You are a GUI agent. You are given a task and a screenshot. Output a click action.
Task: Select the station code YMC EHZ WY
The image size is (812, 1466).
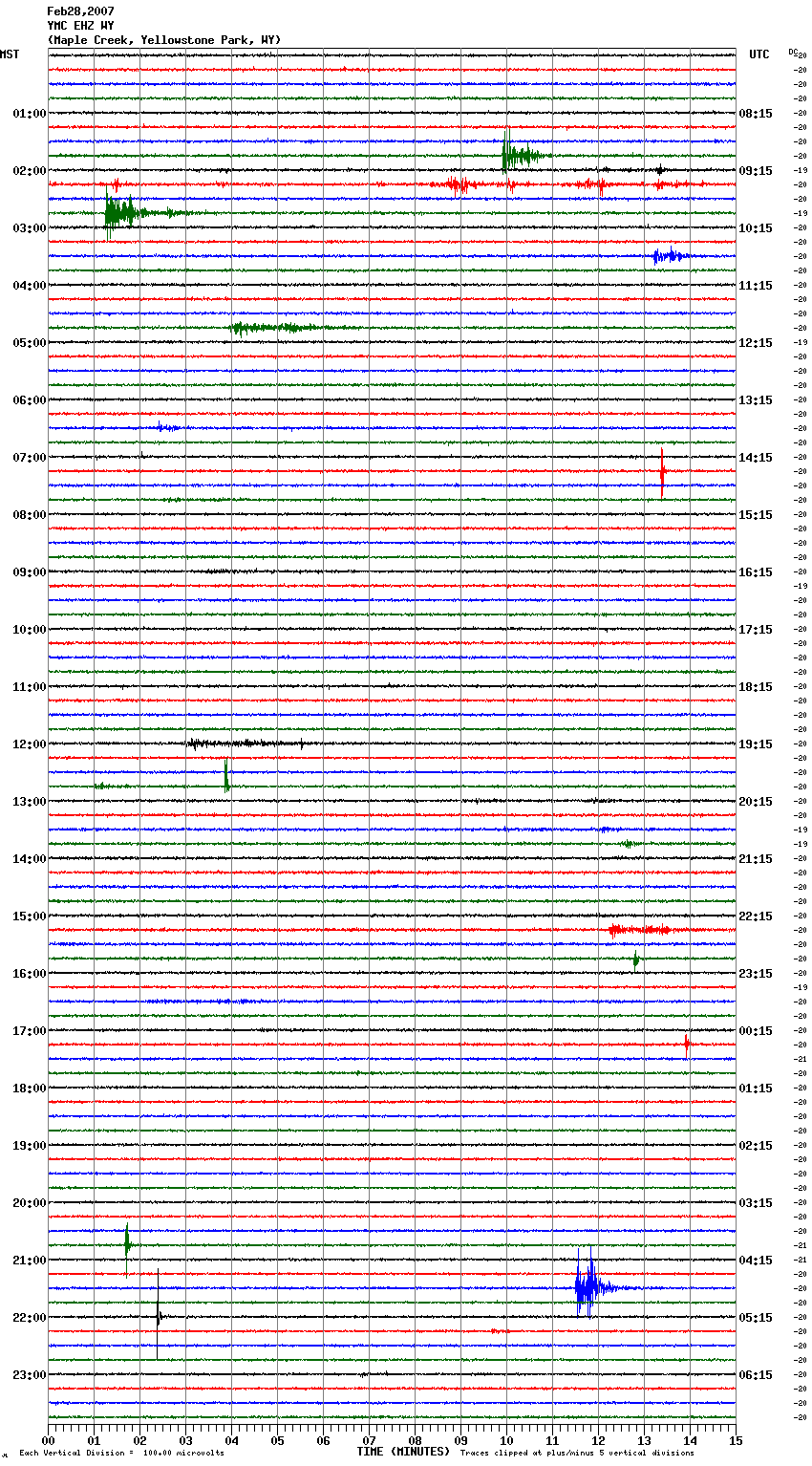[x=80, y=26]
